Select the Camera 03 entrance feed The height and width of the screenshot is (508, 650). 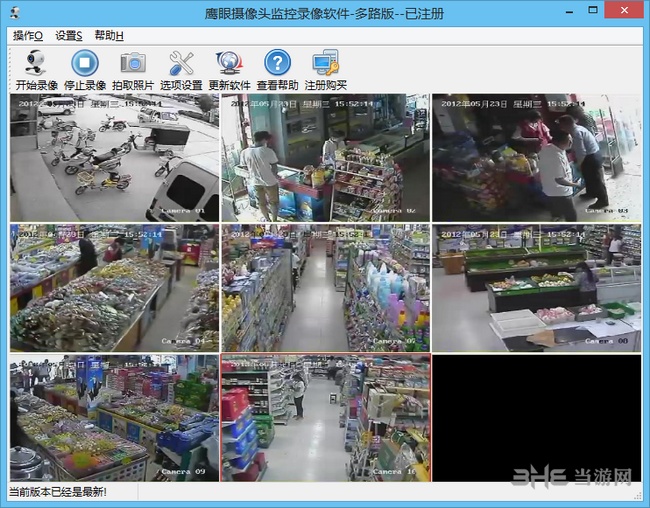[x=537, y=158]
